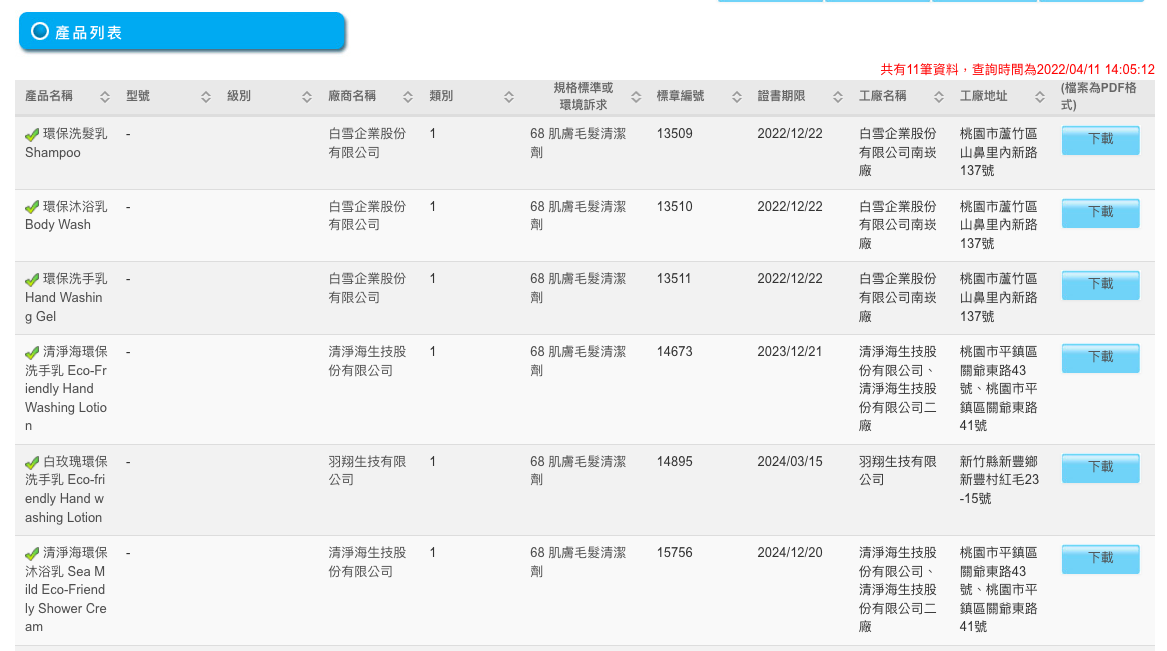Screen dimensions: 1167x651
Task: Click the 廠商名稱 column header text
Action: tap(352, 96)
